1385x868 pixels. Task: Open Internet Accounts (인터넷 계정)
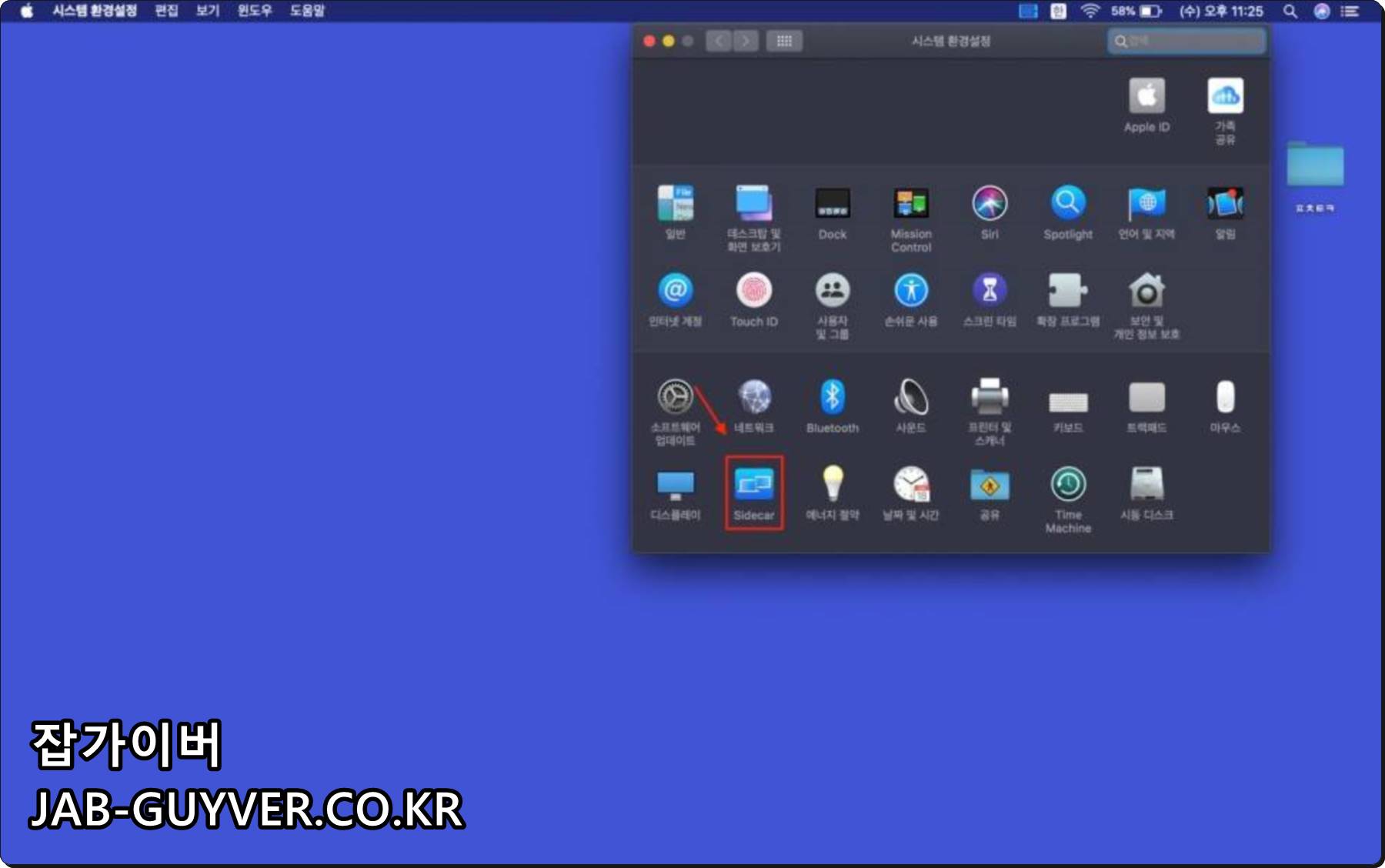pos(675,300)
